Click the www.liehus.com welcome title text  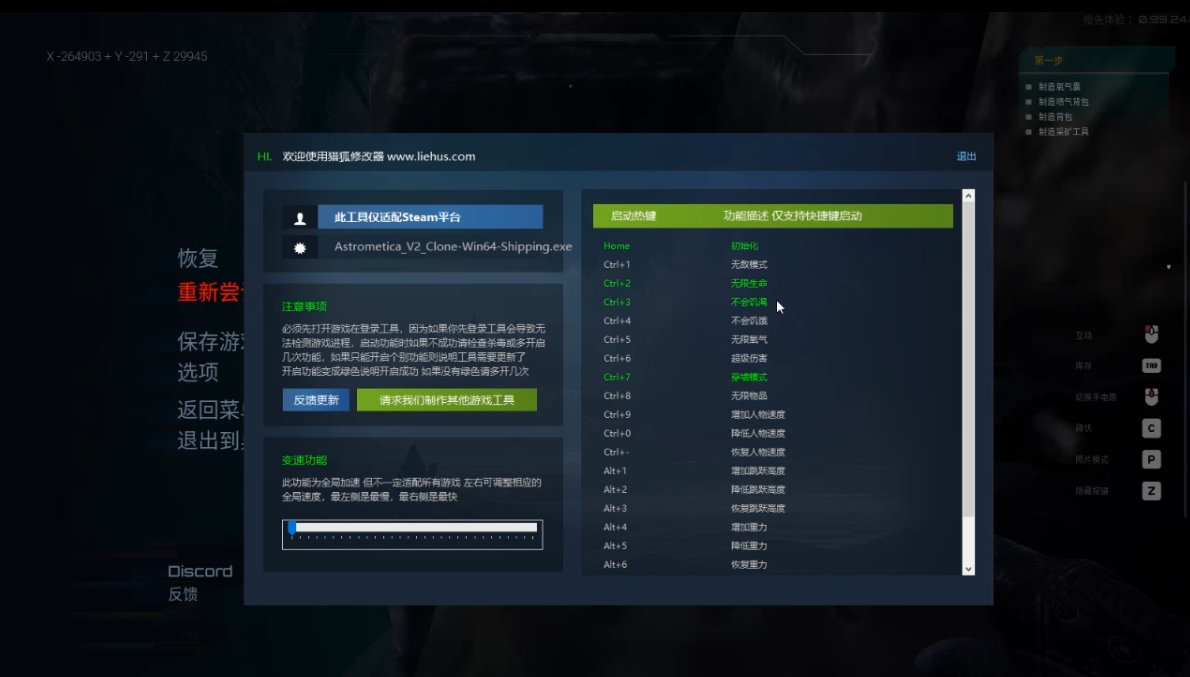(379, 156)
